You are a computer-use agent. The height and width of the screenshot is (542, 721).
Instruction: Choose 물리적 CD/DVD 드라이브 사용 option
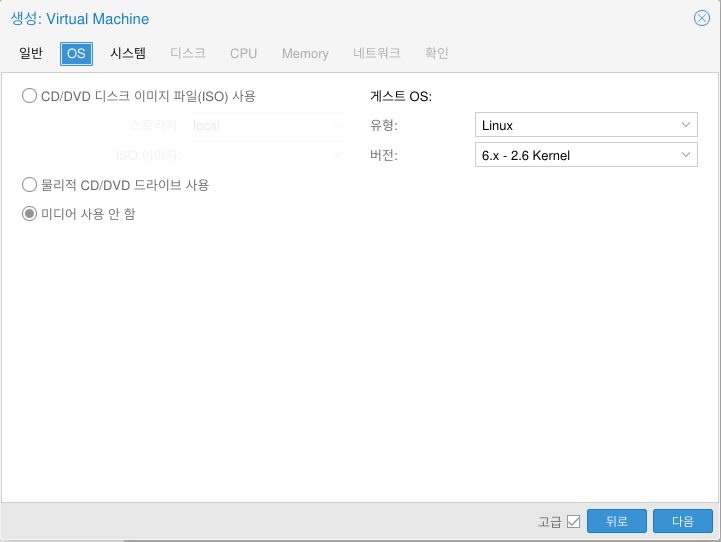point(30,185)
